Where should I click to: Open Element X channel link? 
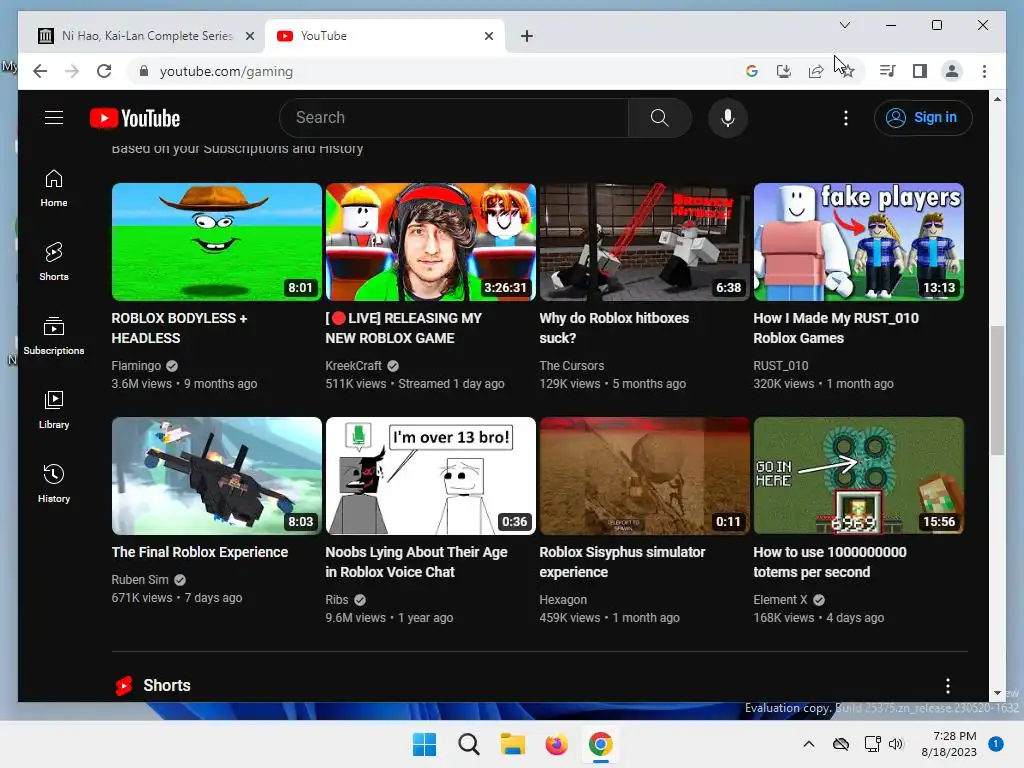click(x=780, y=600)
